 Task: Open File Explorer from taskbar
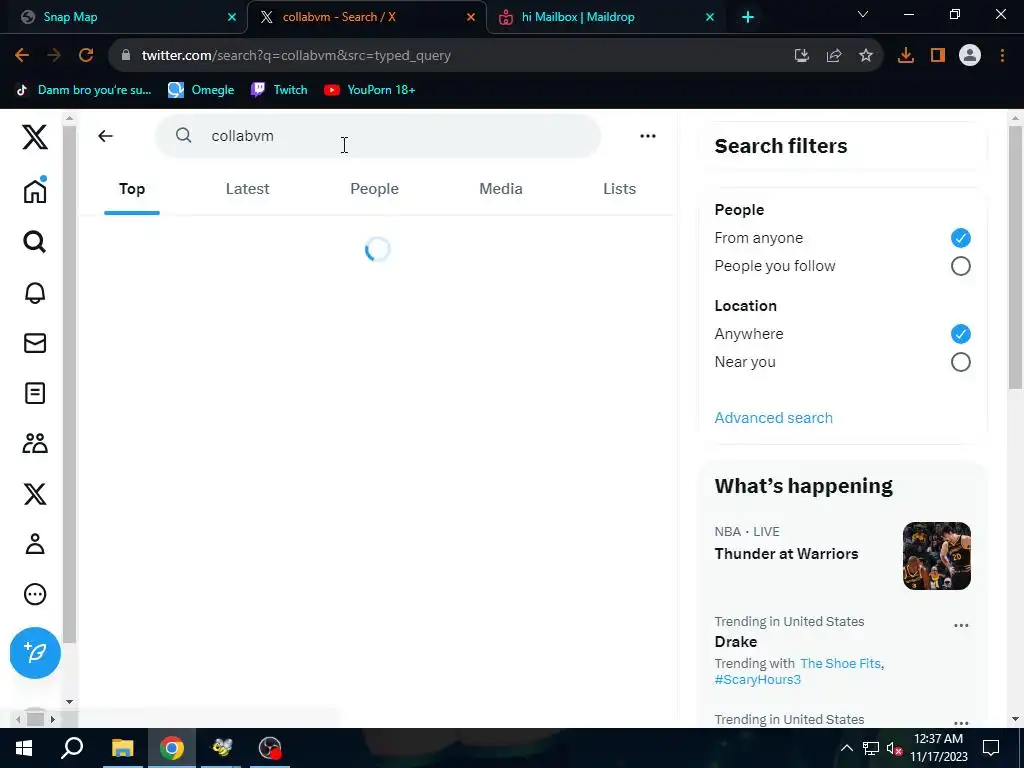[x=122, y=748]
